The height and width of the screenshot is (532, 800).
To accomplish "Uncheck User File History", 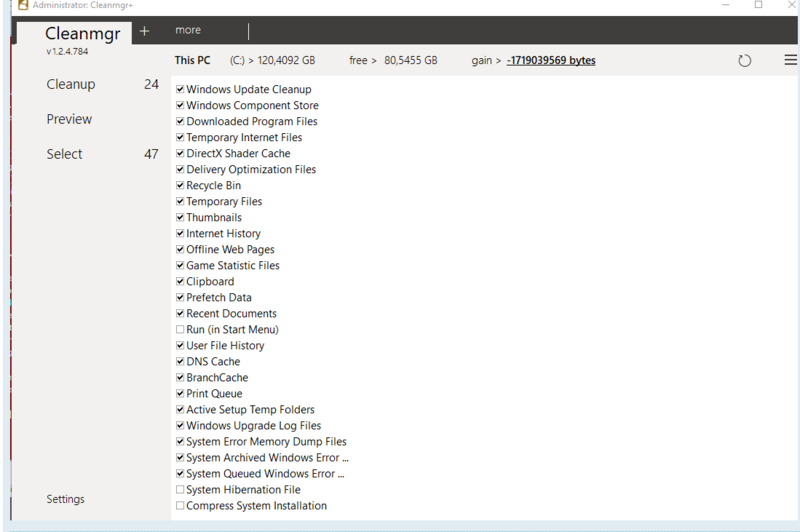I will point(180,345).
